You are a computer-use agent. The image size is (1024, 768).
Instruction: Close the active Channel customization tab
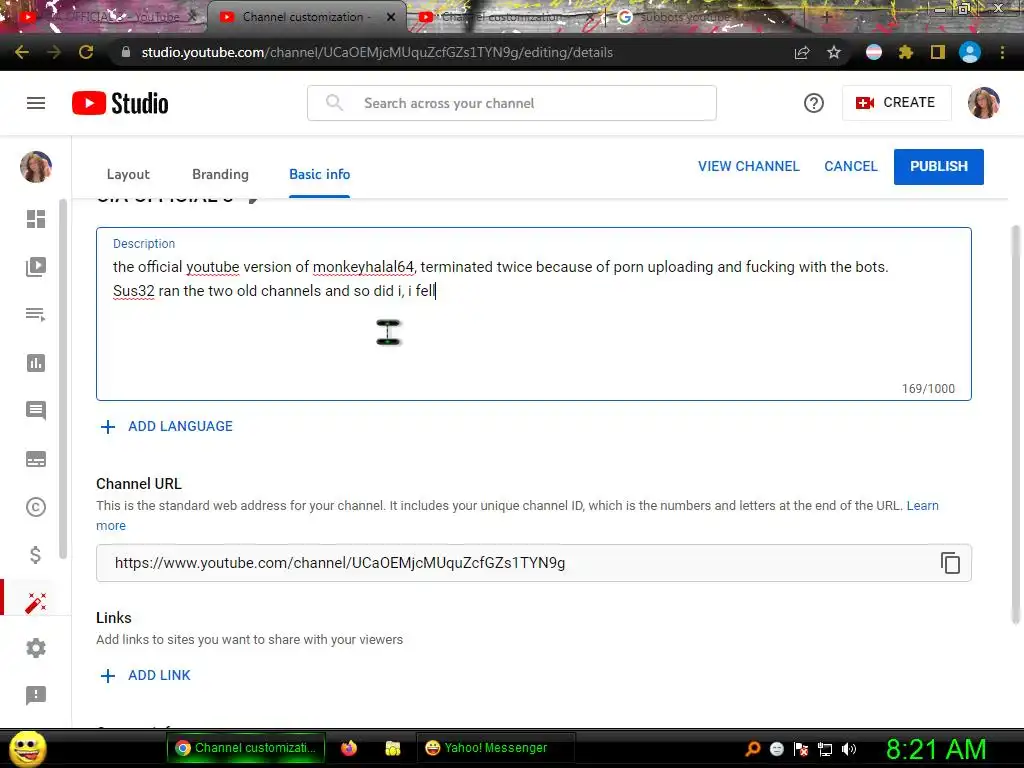(391, 17)
